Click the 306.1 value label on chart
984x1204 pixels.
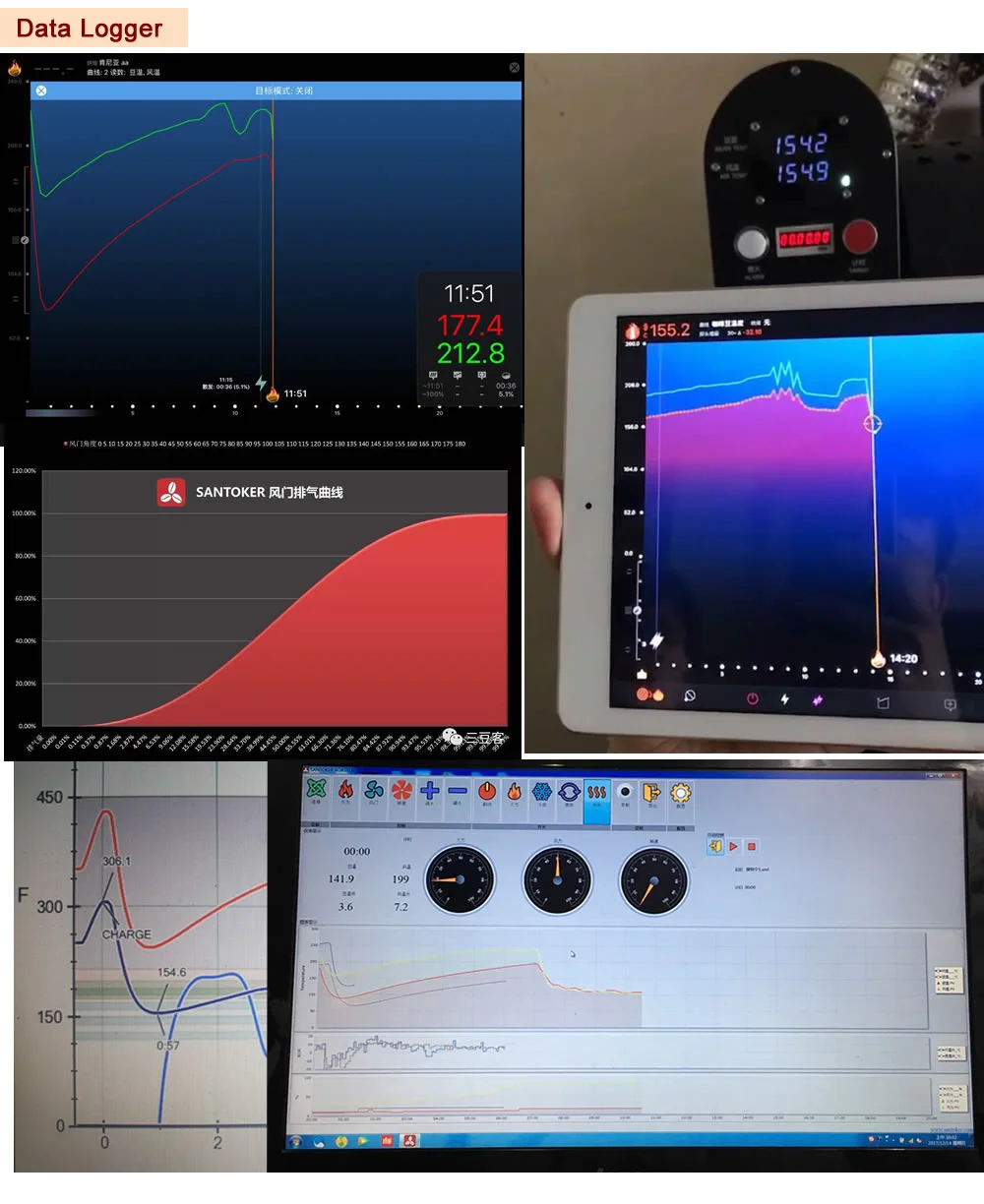click(x=116, y=862)
